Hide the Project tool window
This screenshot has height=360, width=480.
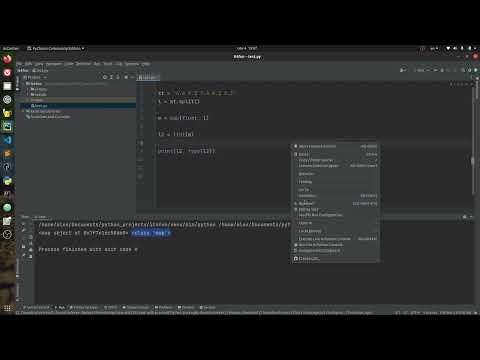click(x=132, y=77)
